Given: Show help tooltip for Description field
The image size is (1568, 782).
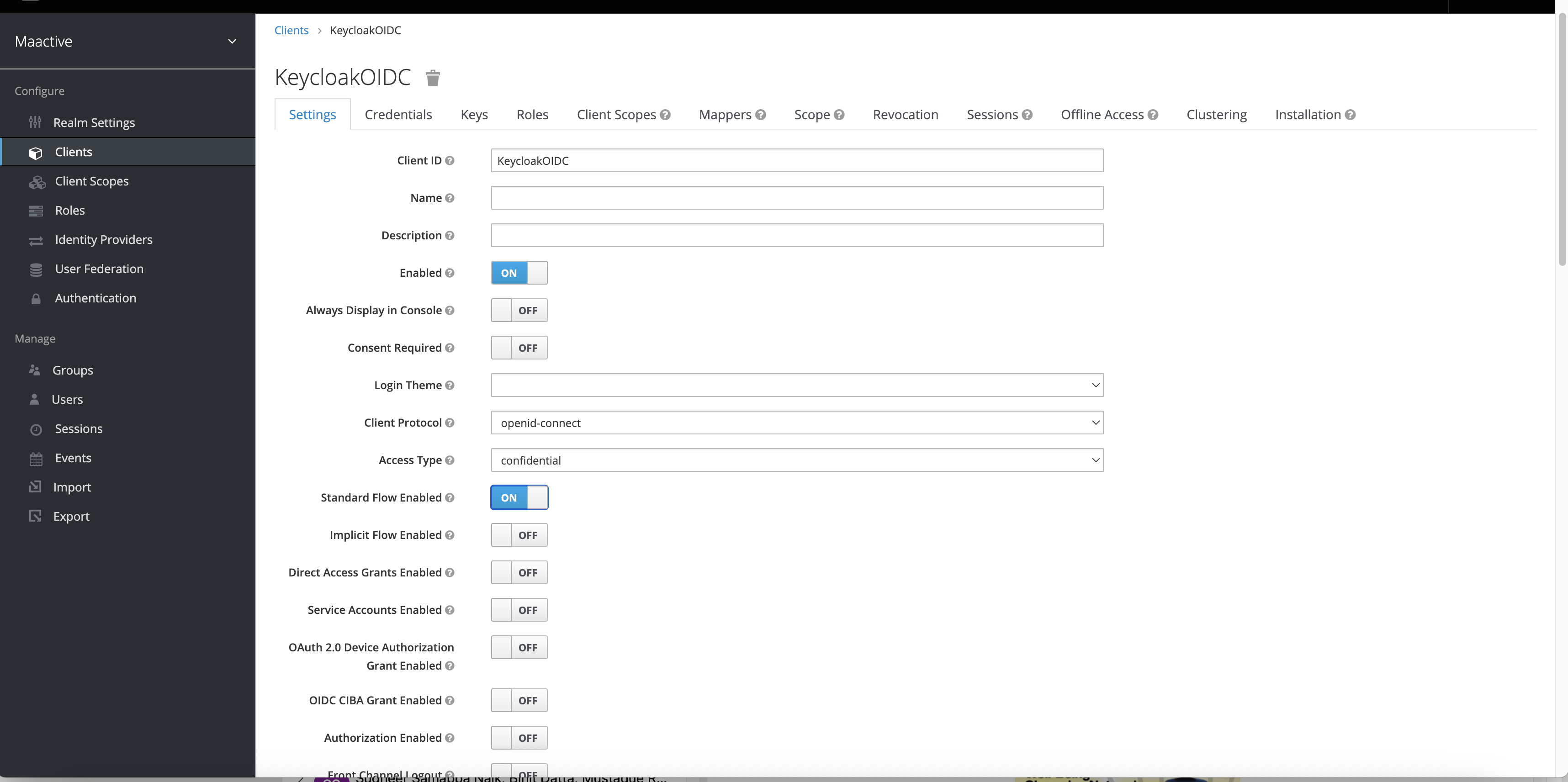Looking at the screenshot, I should point(450,236).
